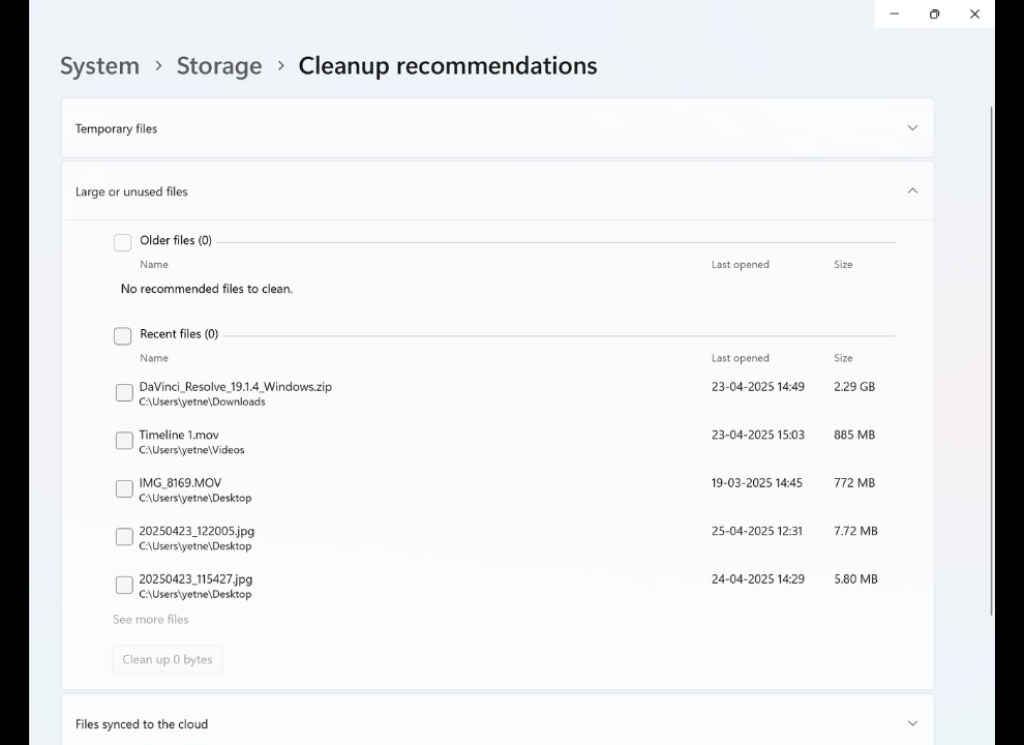Screen dimensions: 1024x745
Task: Collapse the Large or unused files section
Action: pyautogui.click(x=911, y=191)
